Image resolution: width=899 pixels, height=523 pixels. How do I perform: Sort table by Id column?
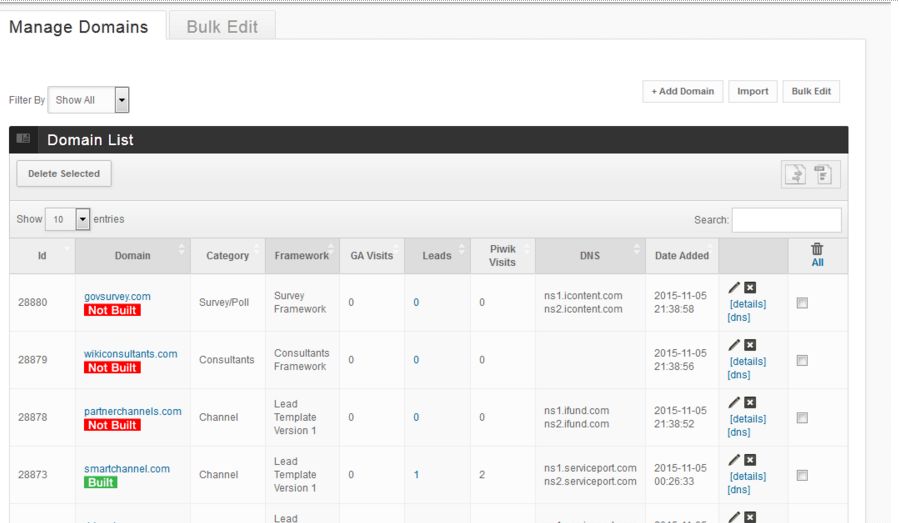pos(42,256)
